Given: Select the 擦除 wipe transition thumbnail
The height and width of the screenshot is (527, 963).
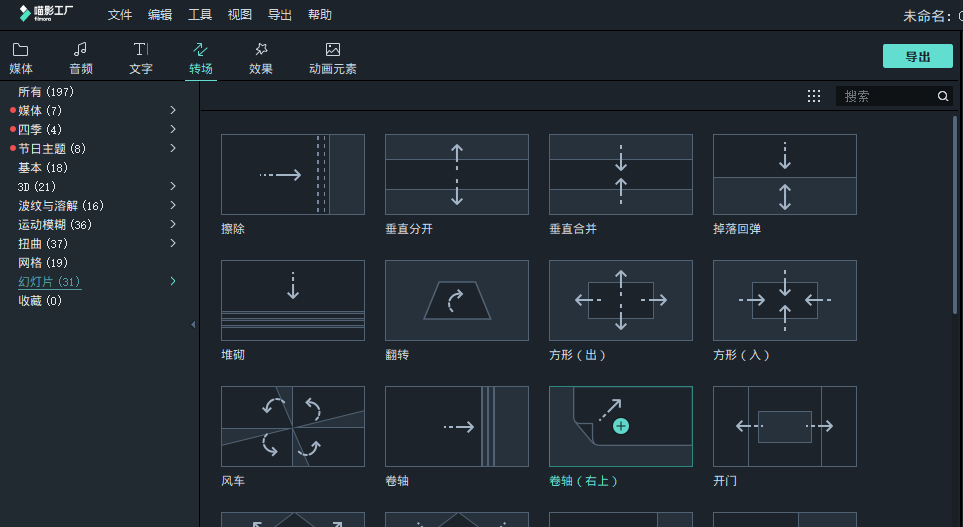Looking at the screenshot, I should point(293,174).
